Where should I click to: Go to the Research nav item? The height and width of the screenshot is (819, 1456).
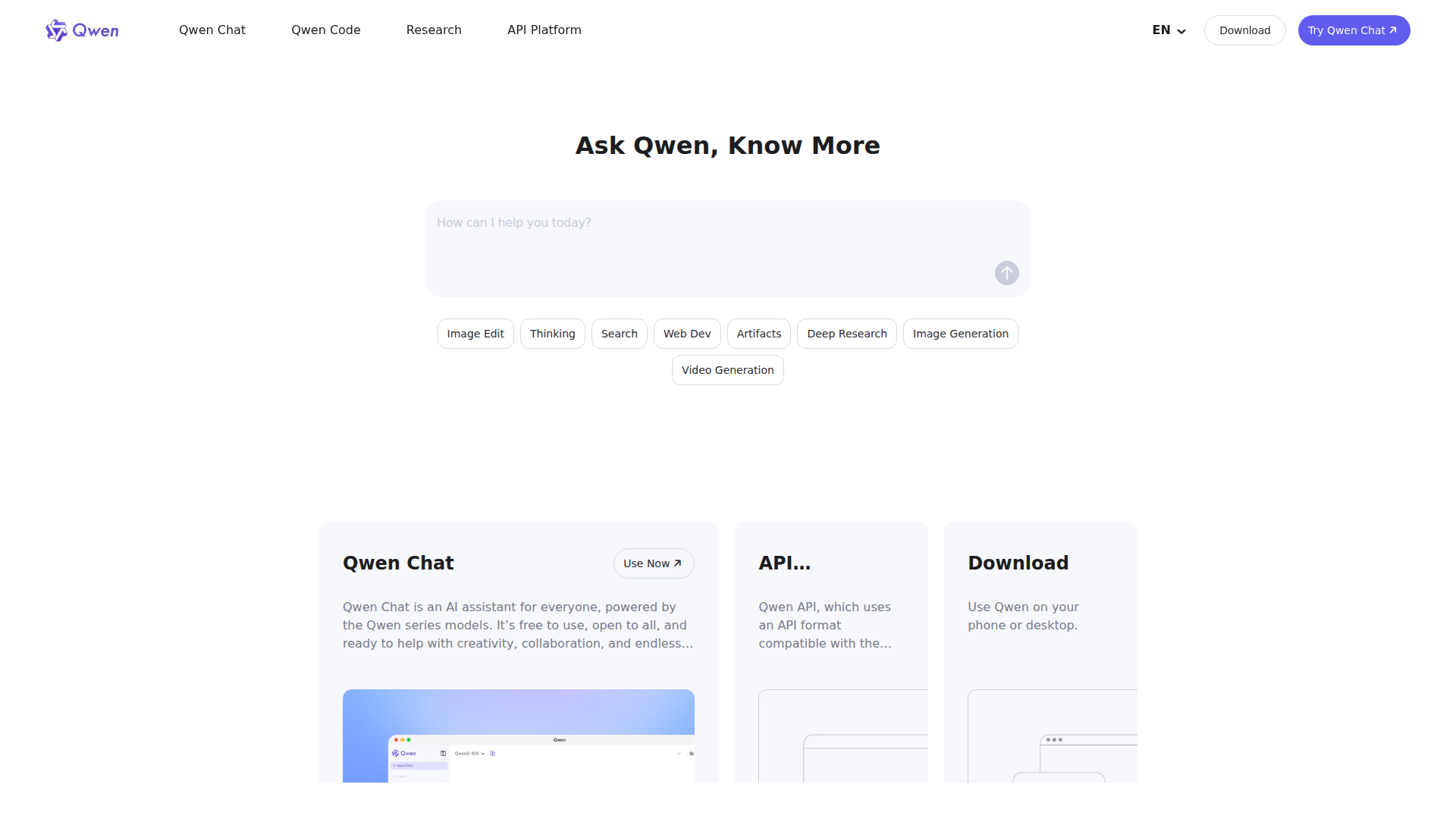(434, 30)
